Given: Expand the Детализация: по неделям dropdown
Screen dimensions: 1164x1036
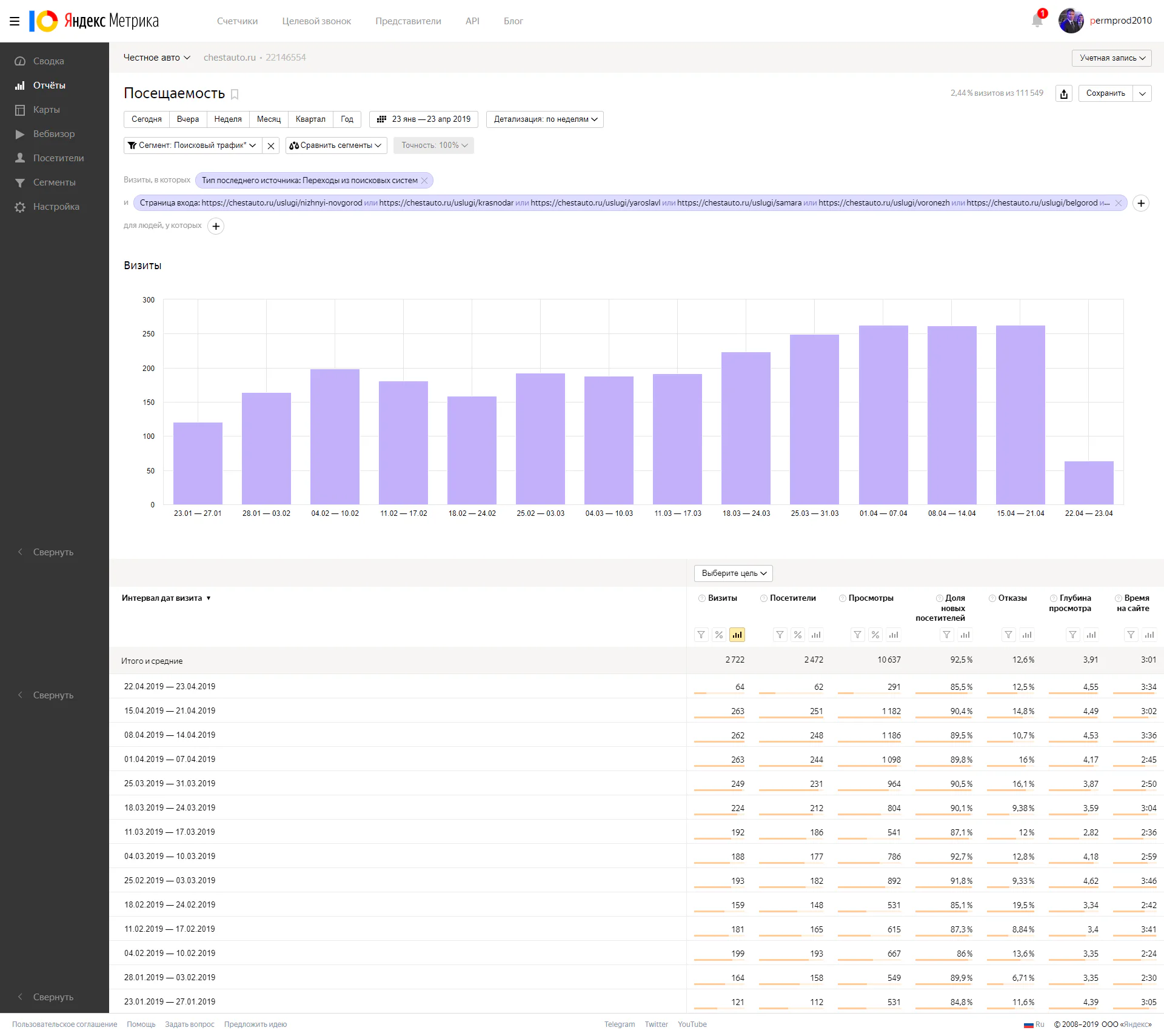Looking at the screenshot, I should click(x=544, y=119).
